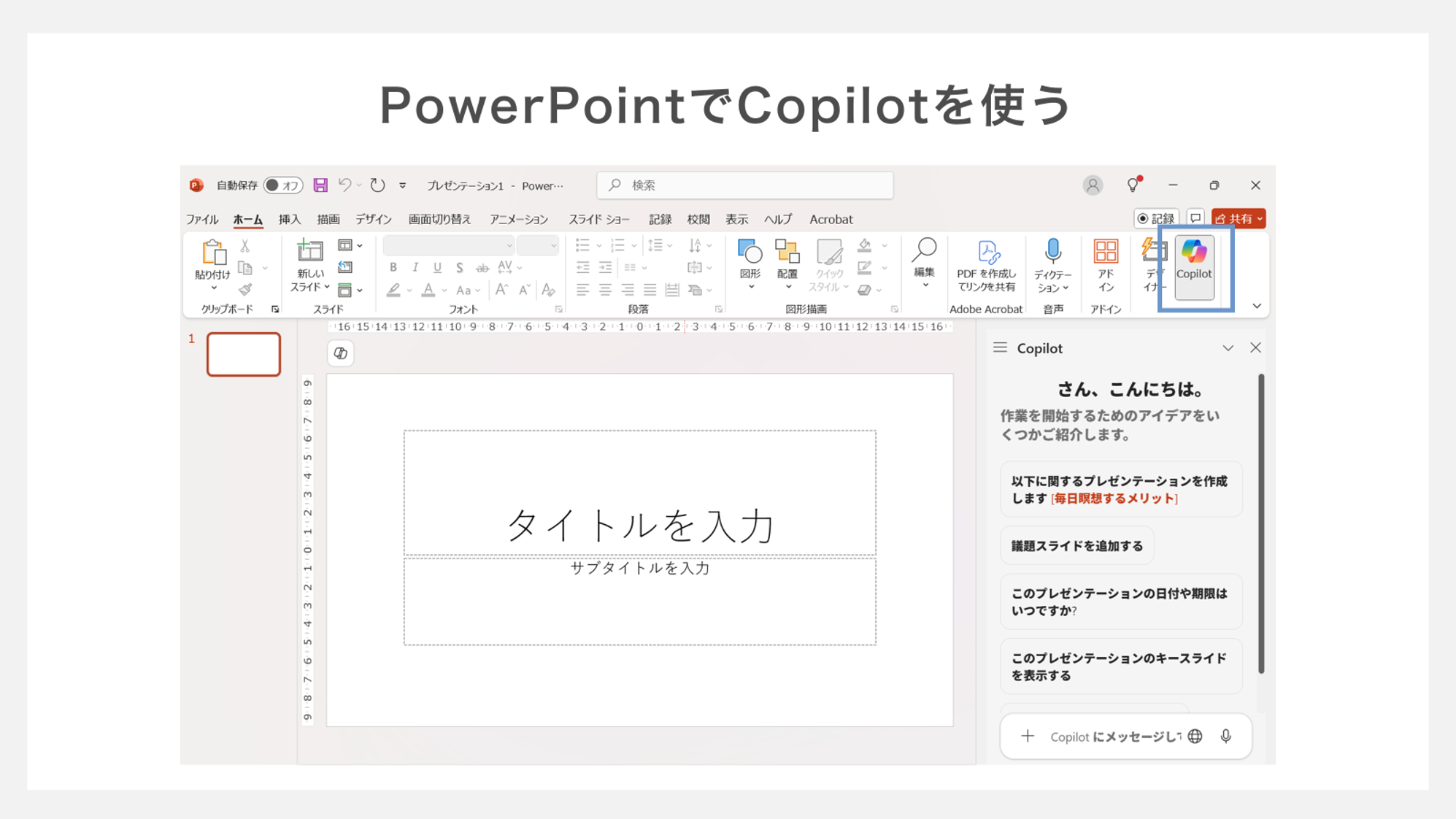The height and width of the screenshot is (819, 1456).
Task: Insert a new slide with 新しいスライド icon
Action: pyautogui.click(x=309, y=251)
